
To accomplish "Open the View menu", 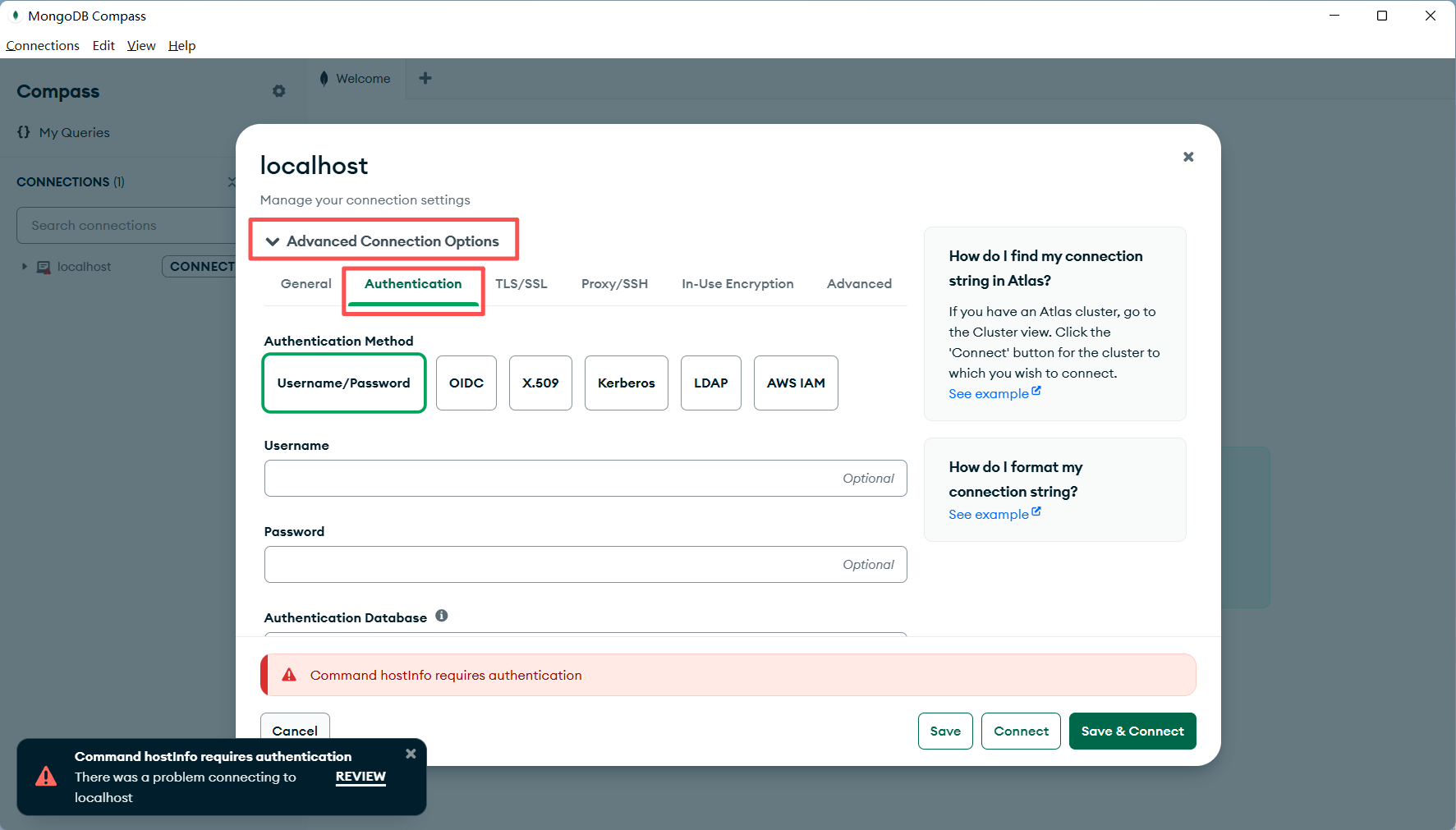I will [x=141, y=46].
